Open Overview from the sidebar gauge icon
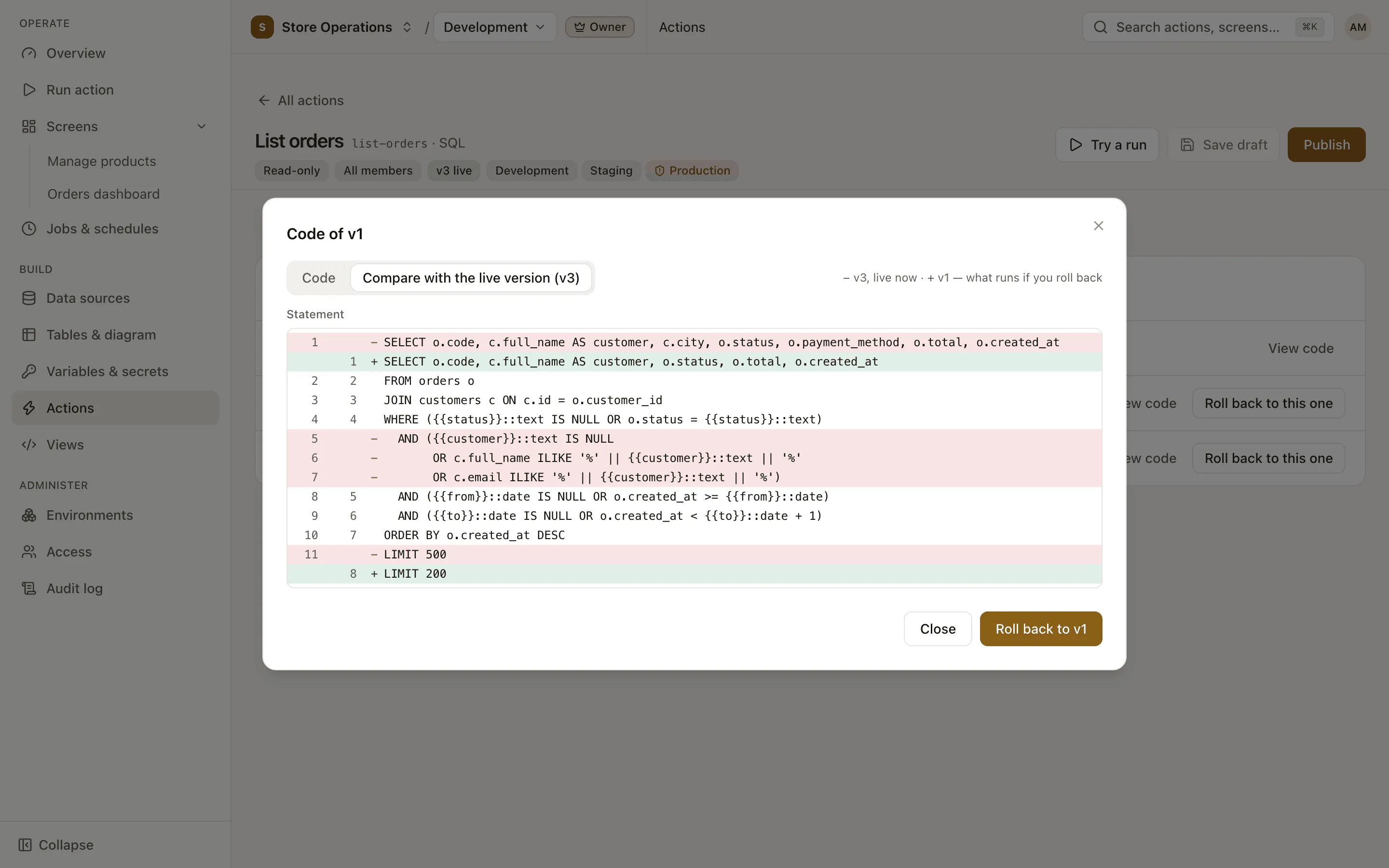The height and width of the screenshot is (868, 1389). 29,54
